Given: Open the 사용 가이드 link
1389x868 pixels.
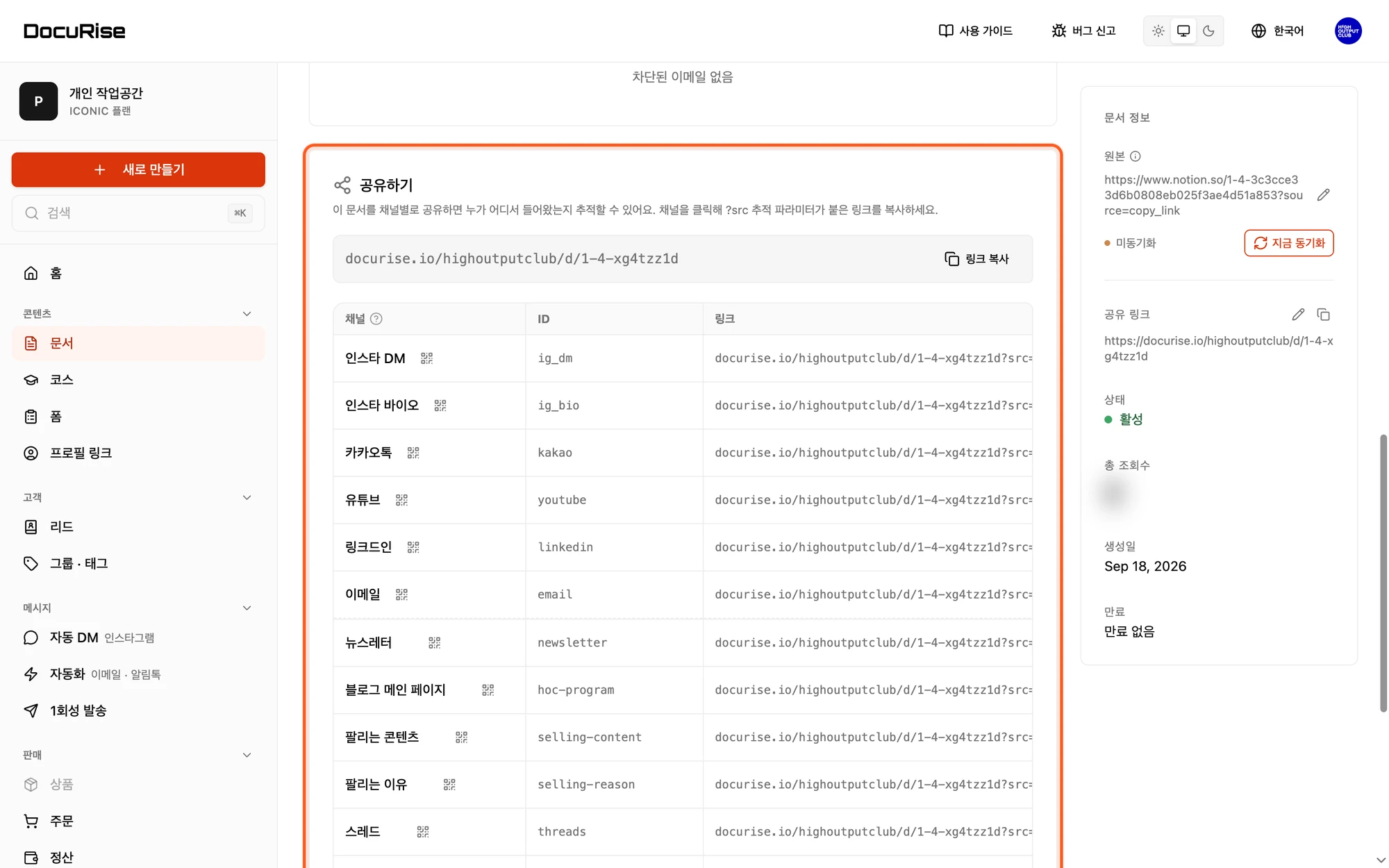Looking at the screenshot, I should [x=976, y=31].
